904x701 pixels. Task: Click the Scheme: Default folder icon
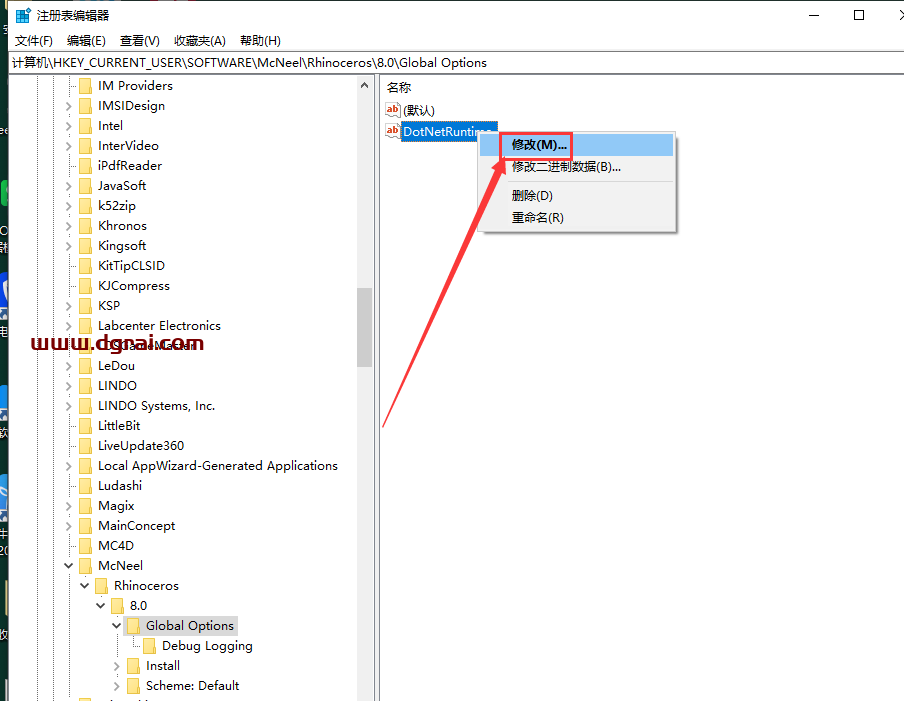(133, 686)
